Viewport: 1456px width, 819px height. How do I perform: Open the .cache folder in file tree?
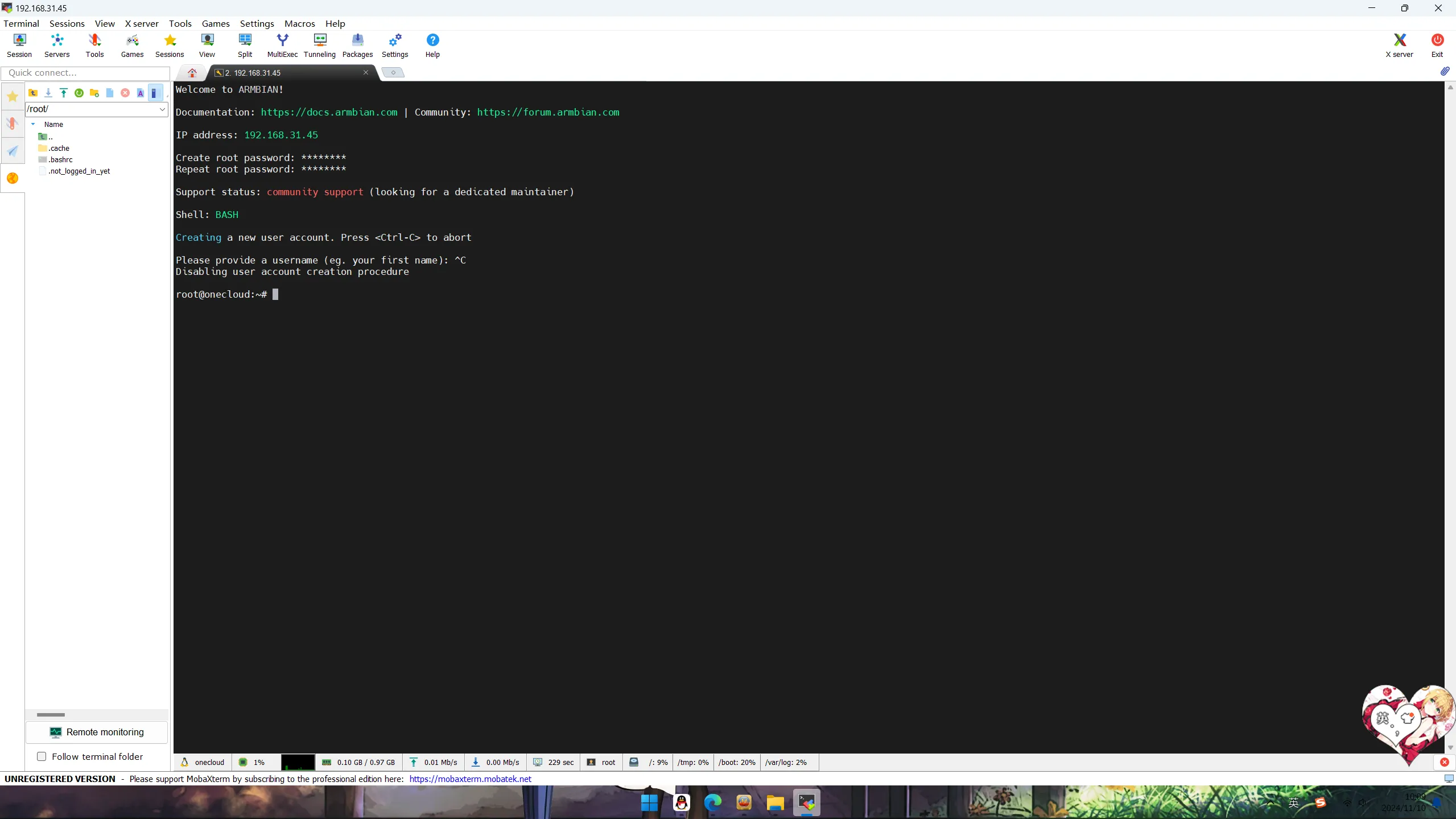click(59, 148)
